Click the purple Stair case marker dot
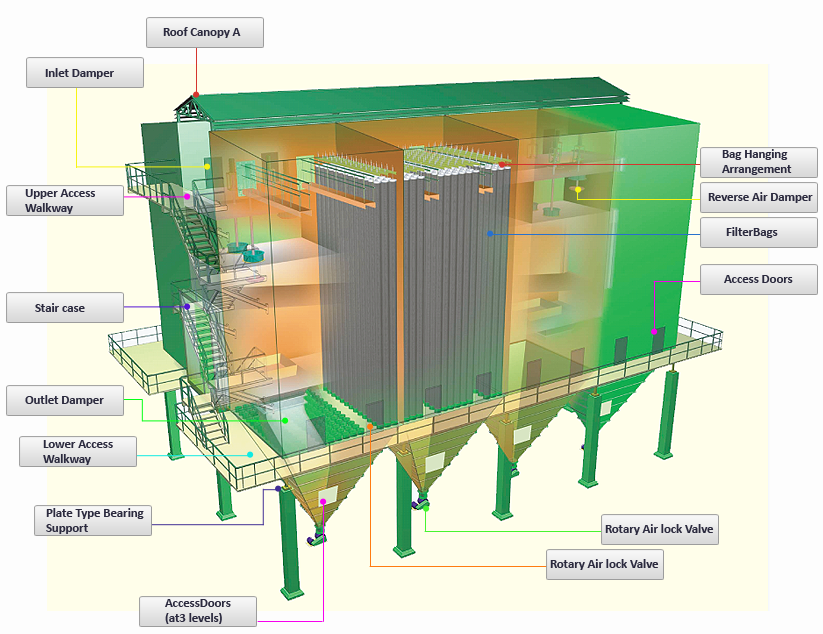The height and width of the screenshot is (634, 823). pos(186,306)
